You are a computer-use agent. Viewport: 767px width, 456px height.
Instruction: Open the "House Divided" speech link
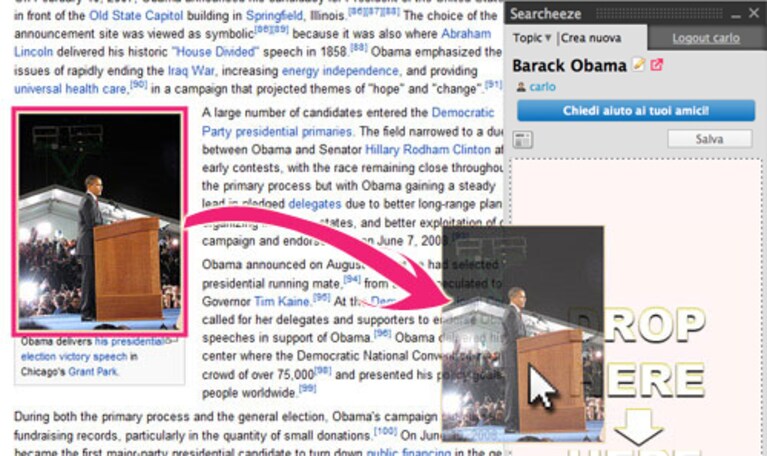(x=215, y=52)
